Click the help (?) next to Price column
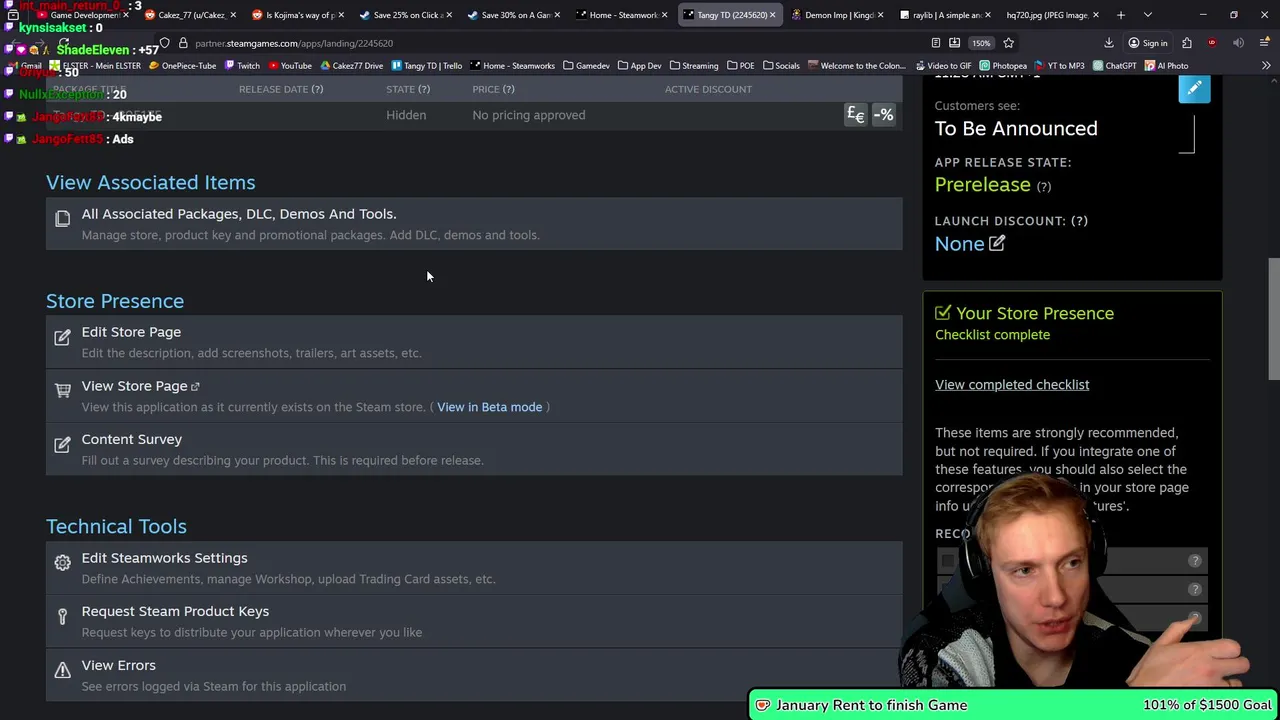Screen dimensions: 1280x720 508,89
